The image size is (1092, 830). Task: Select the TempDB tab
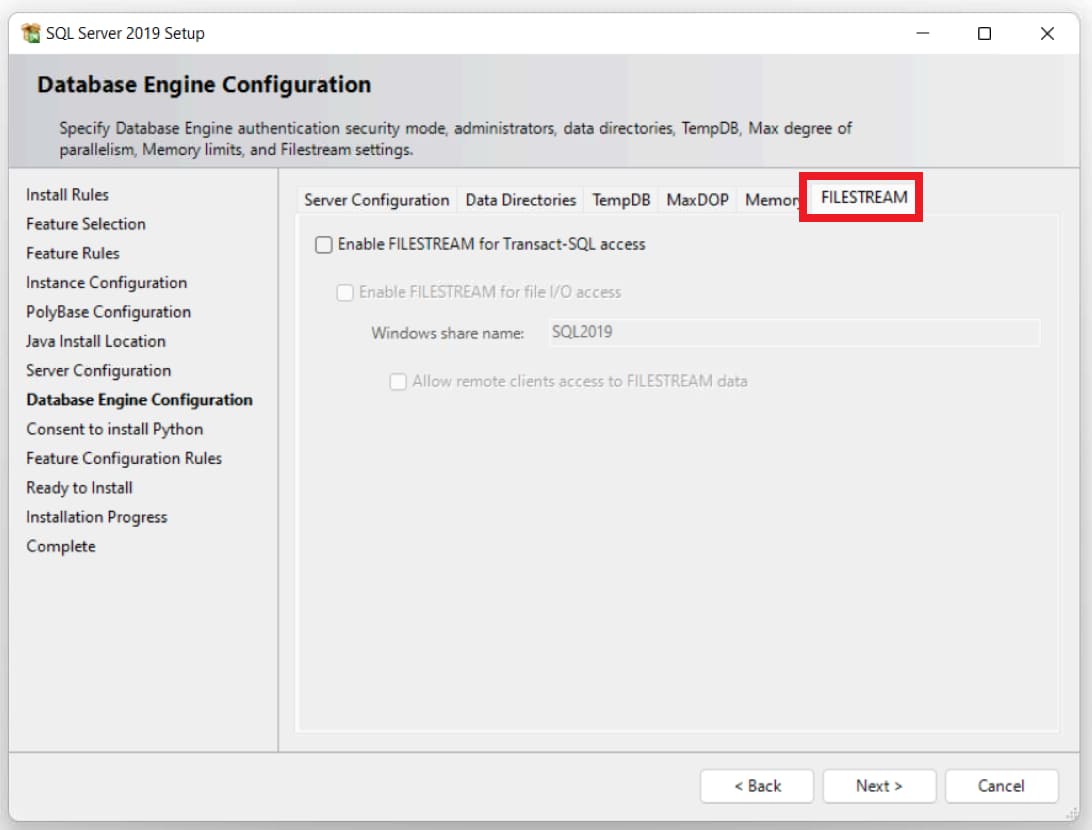tap(621, 200)
